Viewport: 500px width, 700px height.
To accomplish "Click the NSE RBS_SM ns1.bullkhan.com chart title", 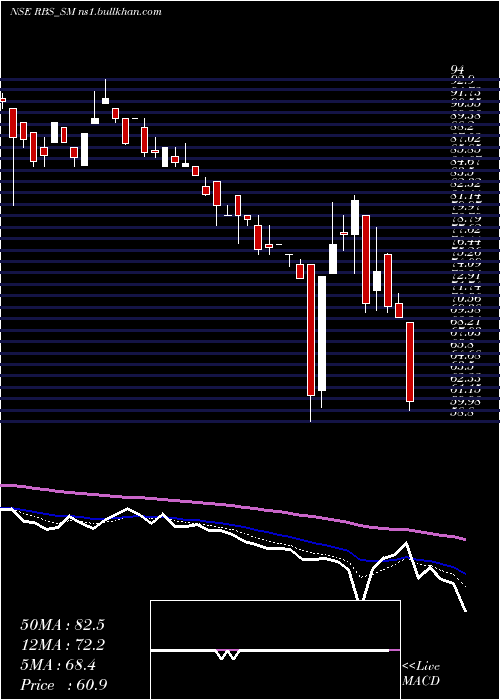I will pyautogui.click(x=85, y=12).
